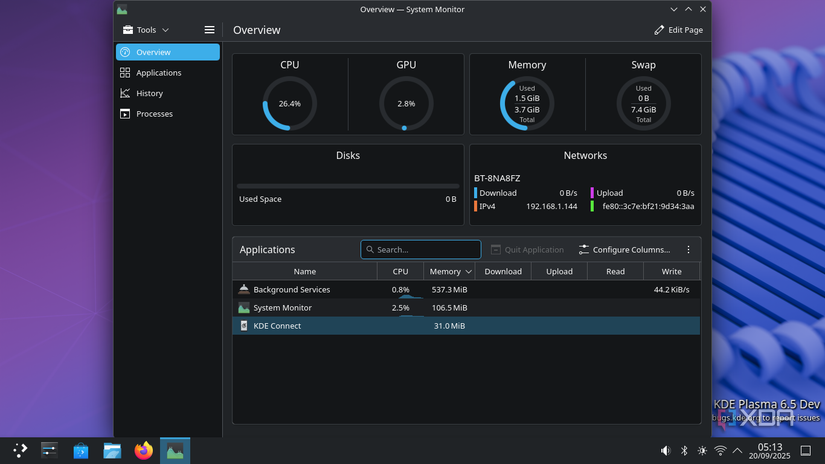Sort by the Upload column header

pos(559,271)
